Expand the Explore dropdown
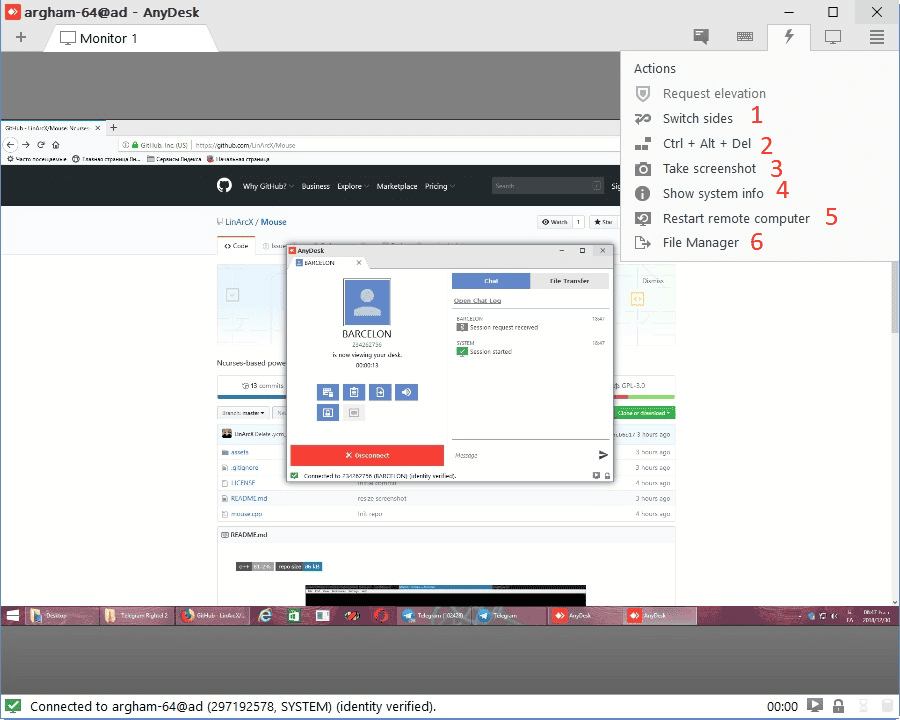The image size is (900, 720). click(353, 186)
